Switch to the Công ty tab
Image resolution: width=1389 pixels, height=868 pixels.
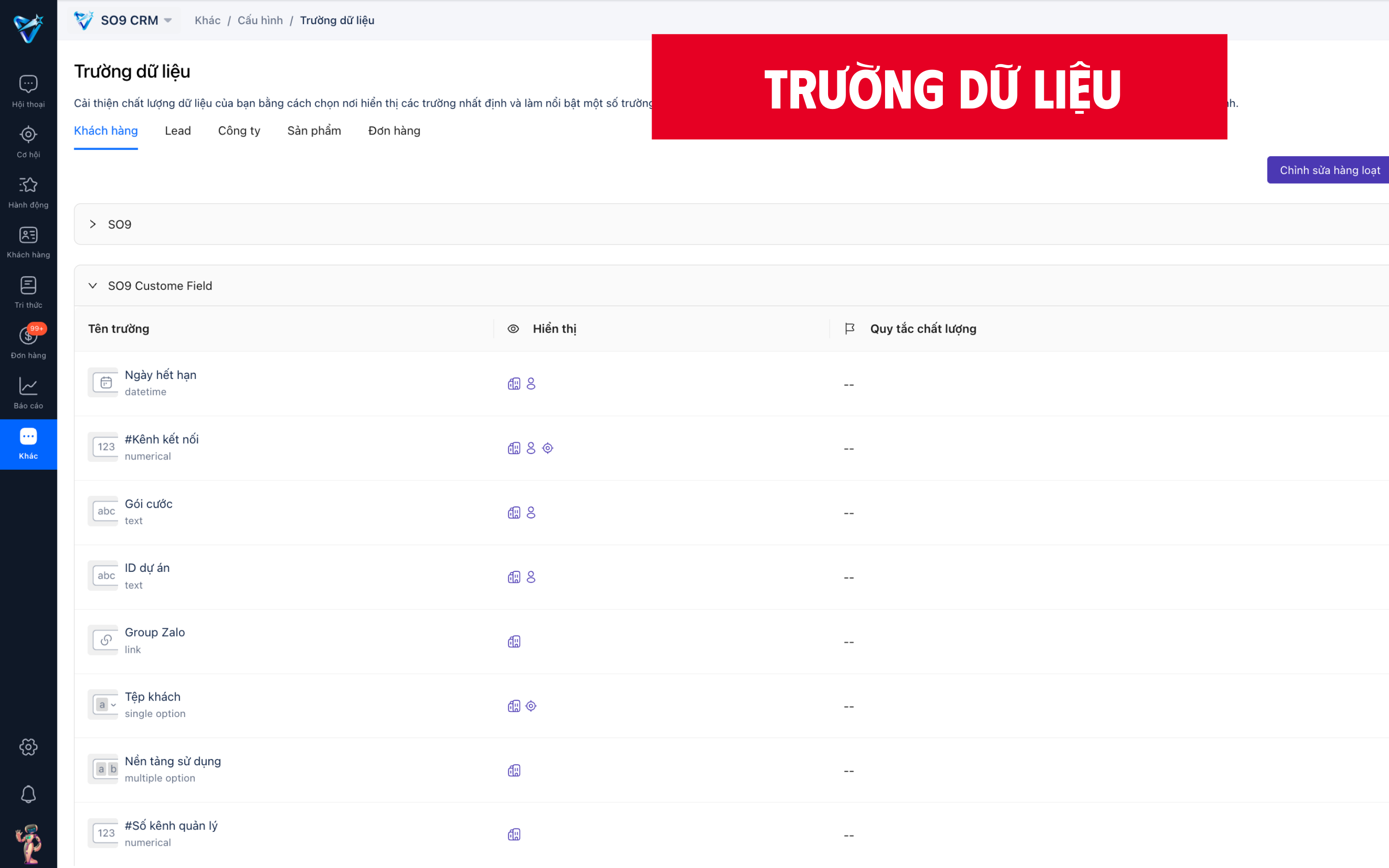pyautogui.click(x=239, y=131)
